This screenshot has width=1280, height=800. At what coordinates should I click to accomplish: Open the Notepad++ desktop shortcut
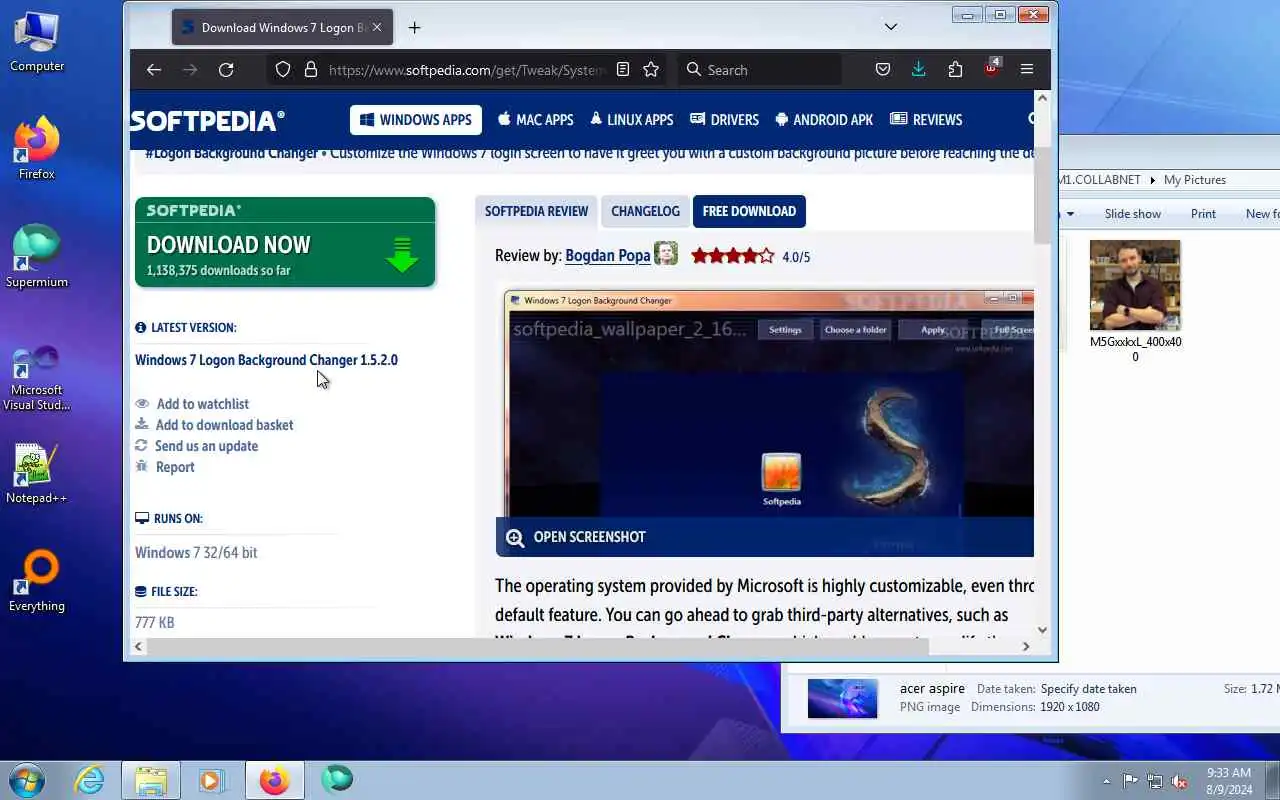(37, 473)
